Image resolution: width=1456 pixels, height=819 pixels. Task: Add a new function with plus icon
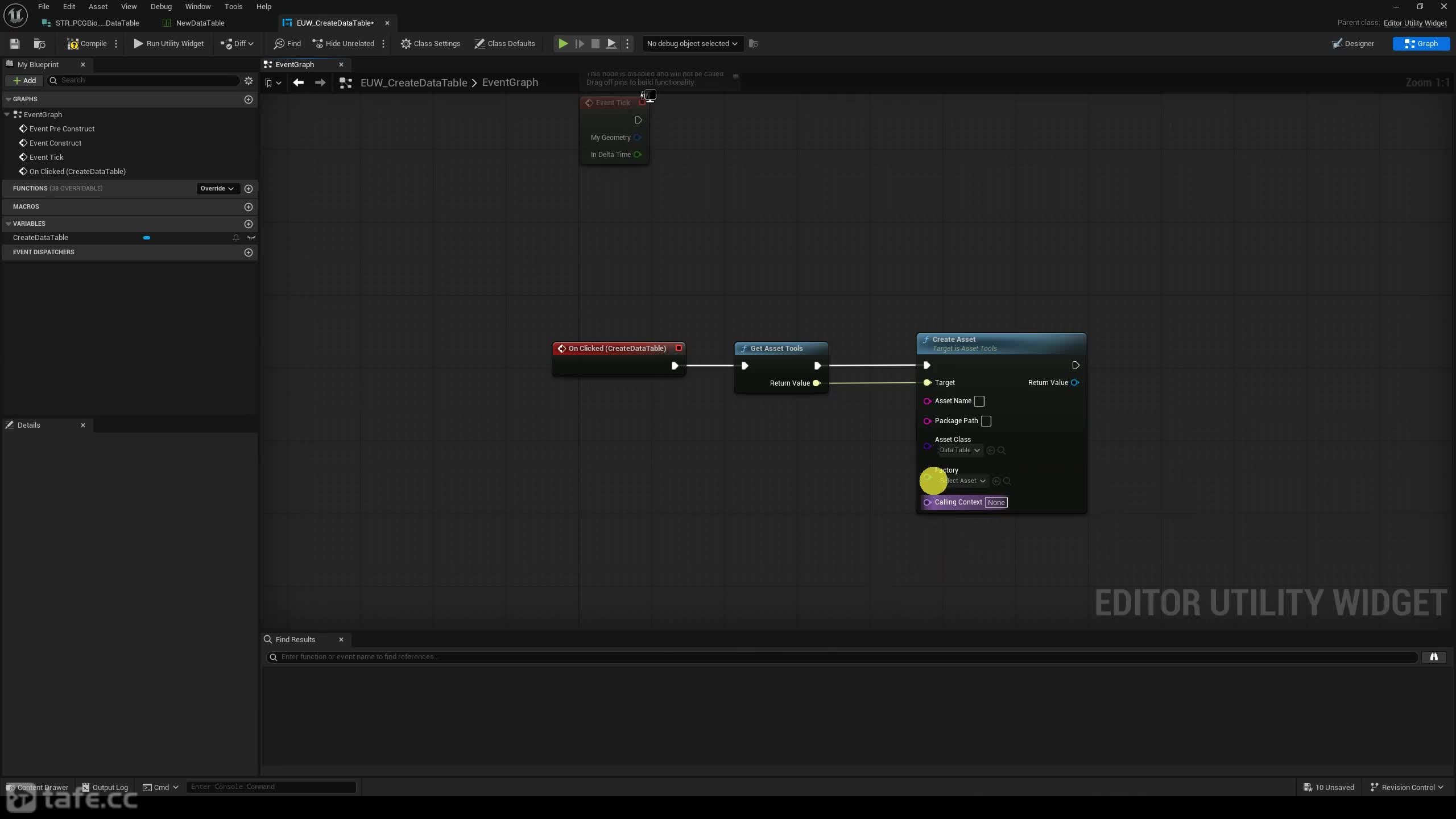(249, 189)
